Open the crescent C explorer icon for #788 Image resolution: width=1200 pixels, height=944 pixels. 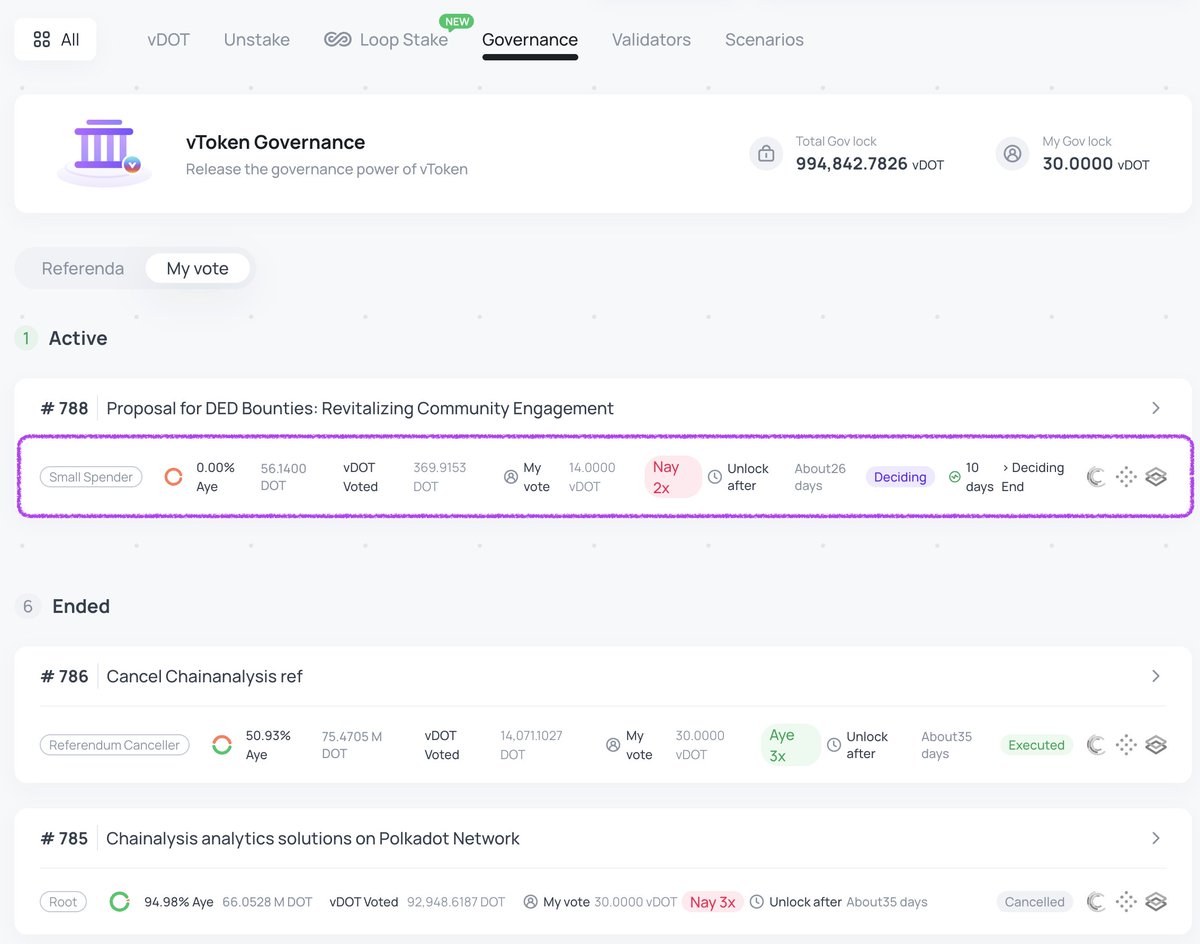point(1096,477)
